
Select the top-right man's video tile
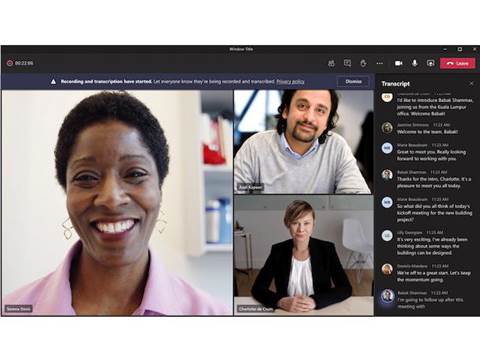303,142
